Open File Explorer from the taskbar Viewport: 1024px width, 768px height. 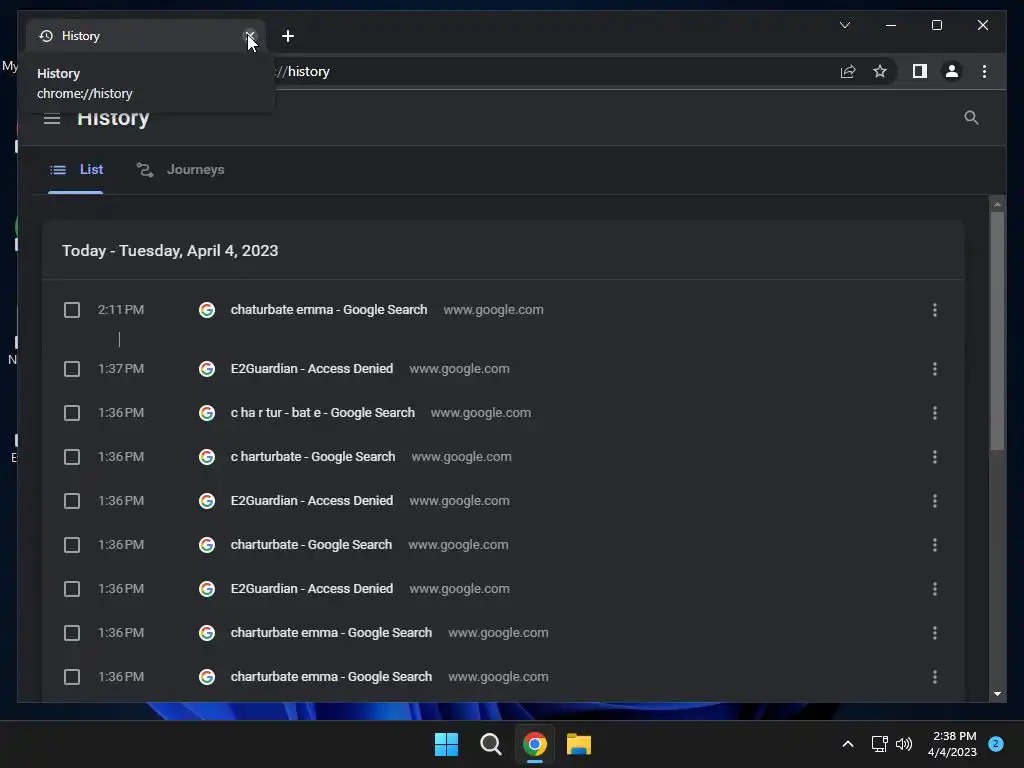[x=579, y=744]
